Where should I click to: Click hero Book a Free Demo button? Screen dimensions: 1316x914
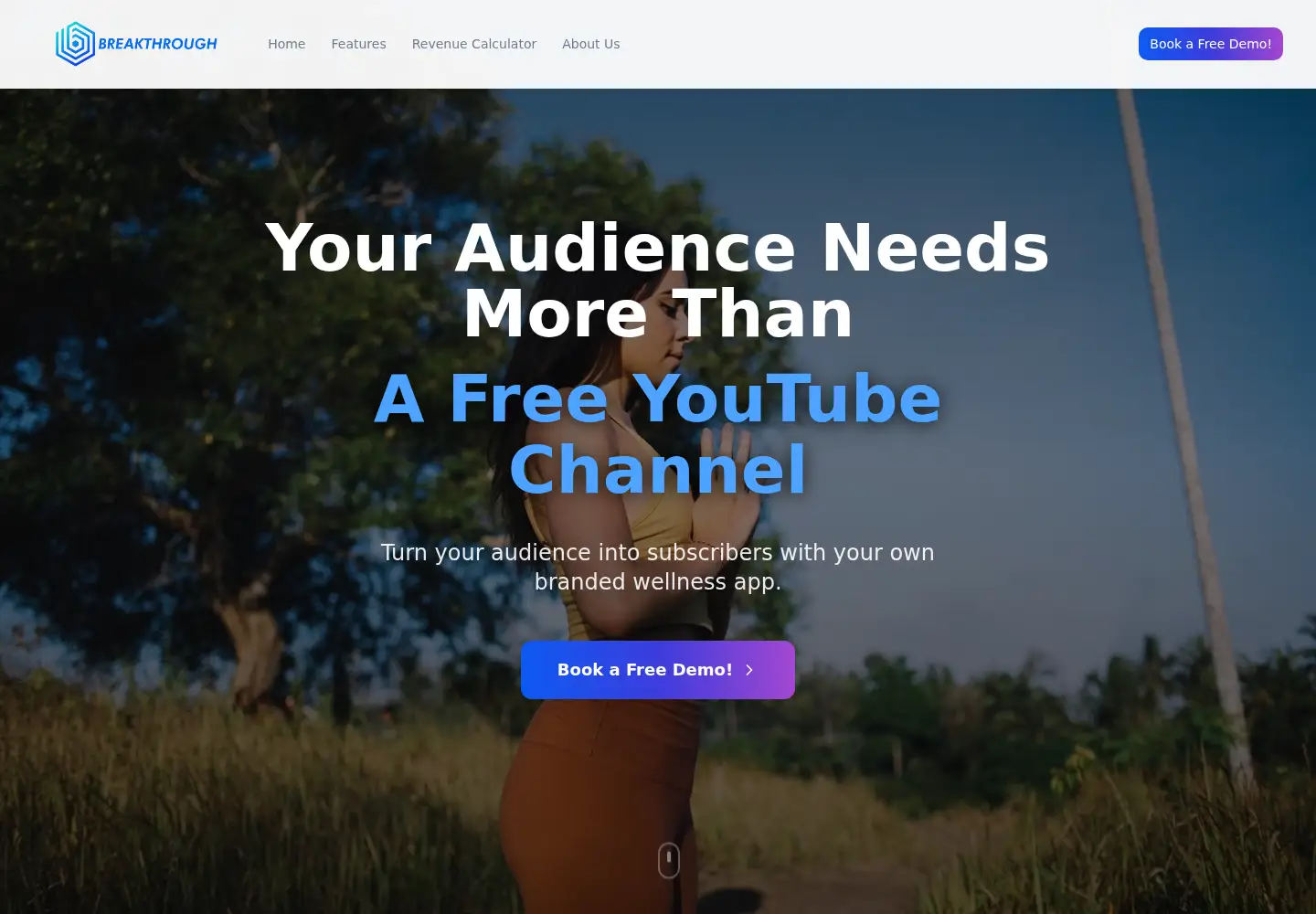658,670
